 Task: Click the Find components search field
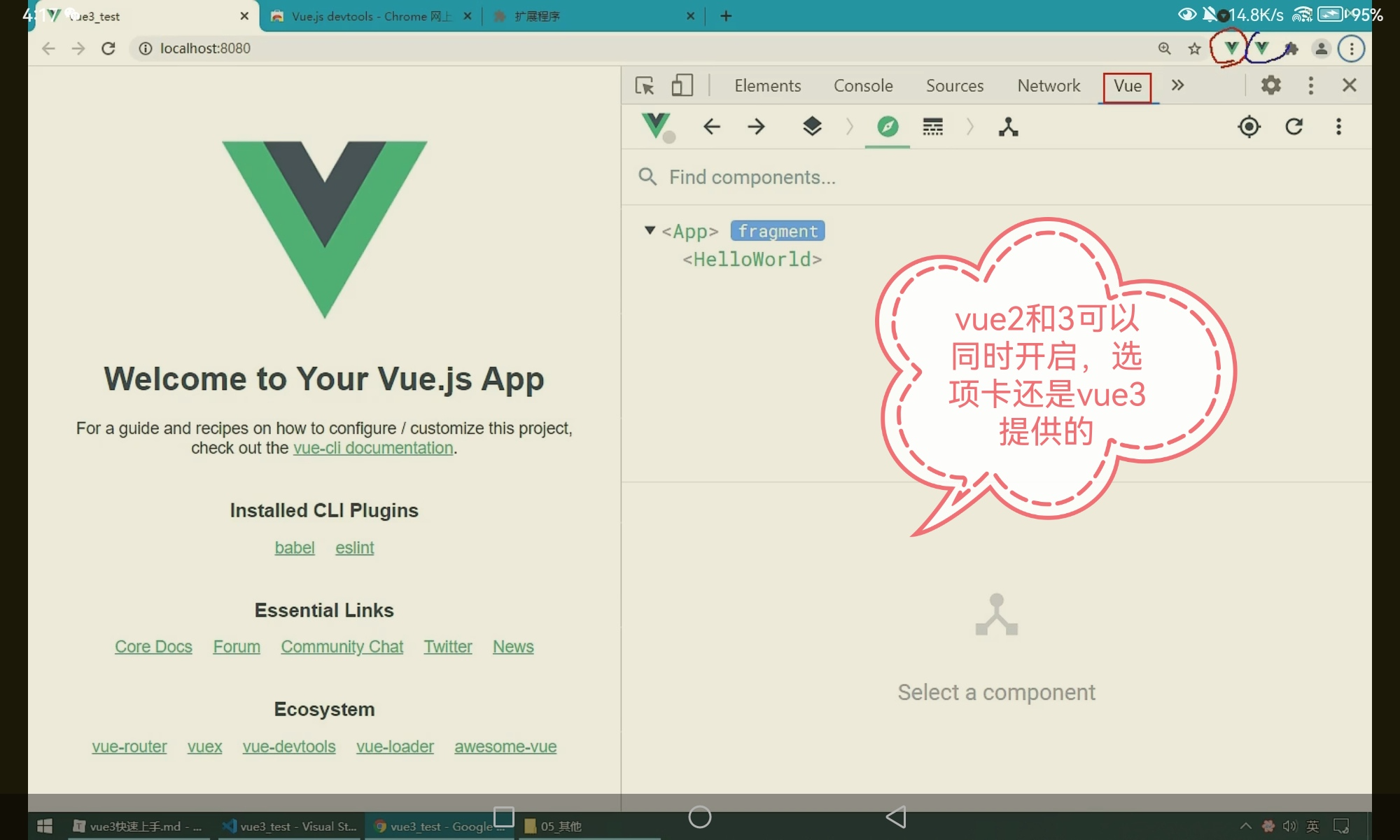(752, 177)
